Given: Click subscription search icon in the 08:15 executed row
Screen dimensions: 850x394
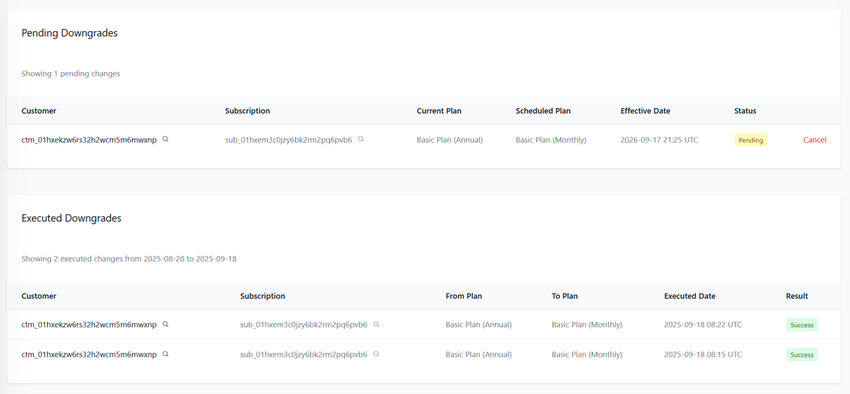Looking at the screenshot, I should pos(376,354).
